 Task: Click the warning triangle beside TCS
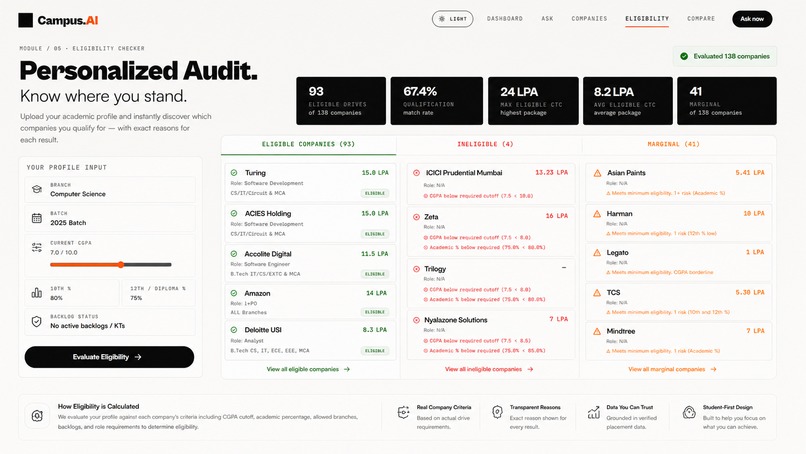click(x=597, y=293)
